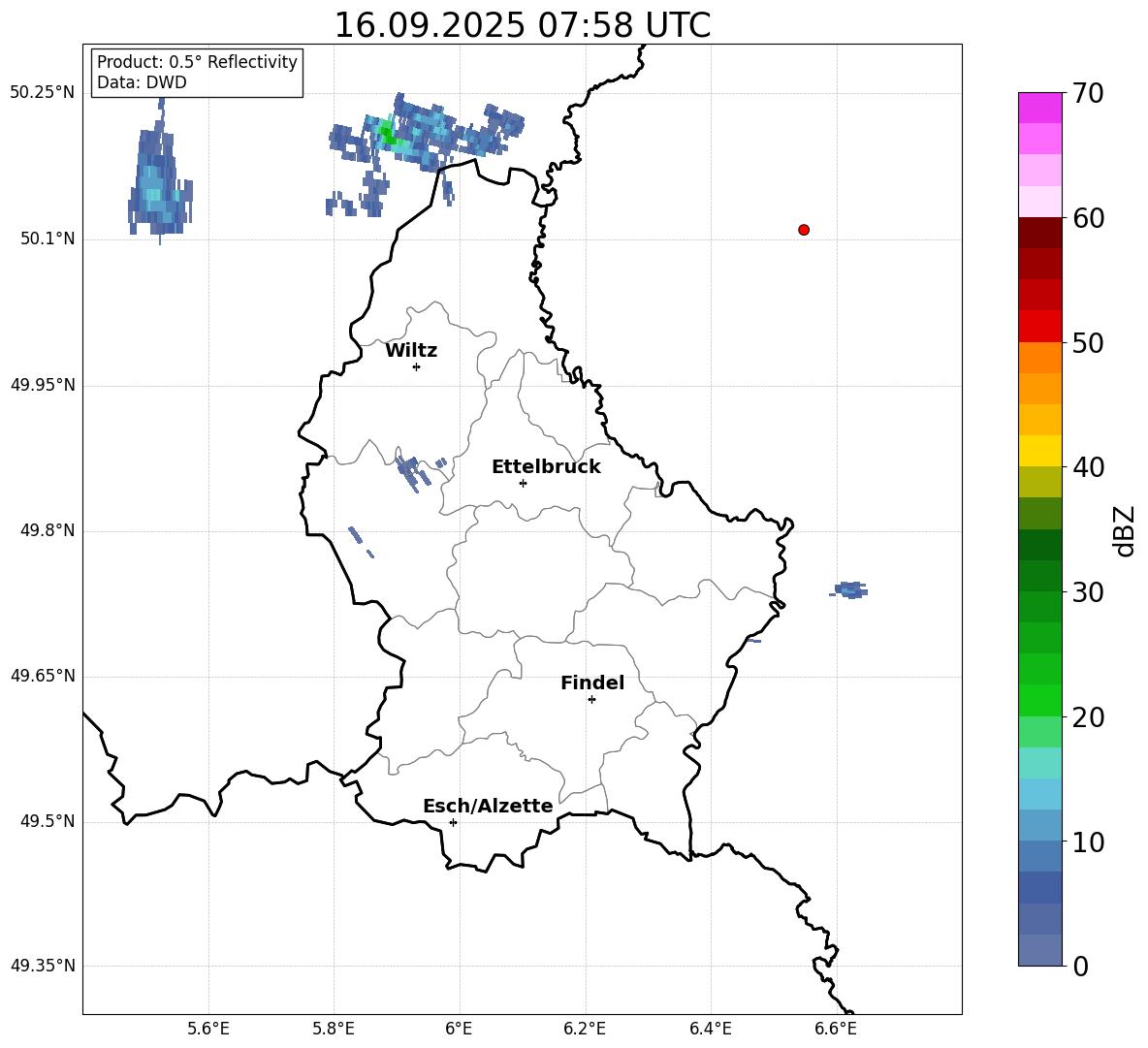Click the small echo east of Luxembourg near 6.6°E
This screenshot has width=1148, height=1048.
tap(849, 589)
